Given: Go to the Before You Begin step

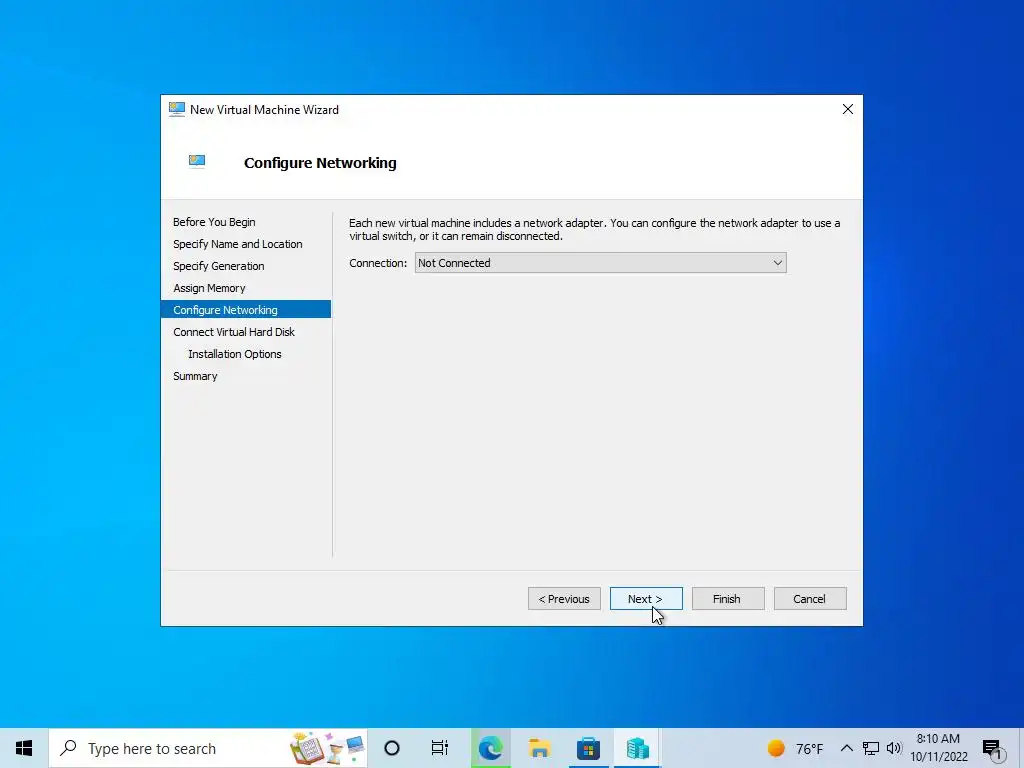Looking at the screenshot, I should pyautogui.click(x=214, y=222).
